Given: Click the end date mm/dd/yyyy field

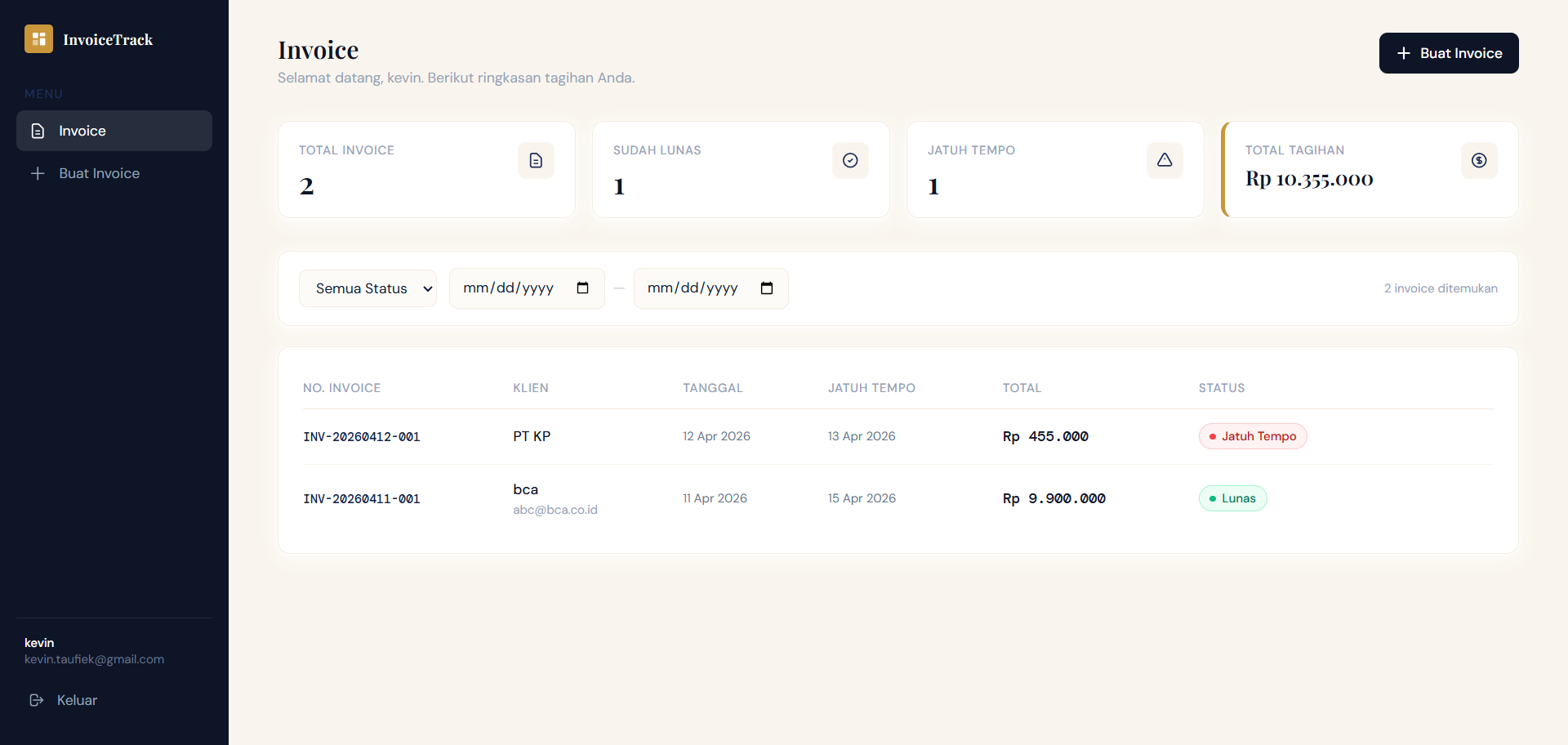Looking at the screenshot, I should pos(711,288).
